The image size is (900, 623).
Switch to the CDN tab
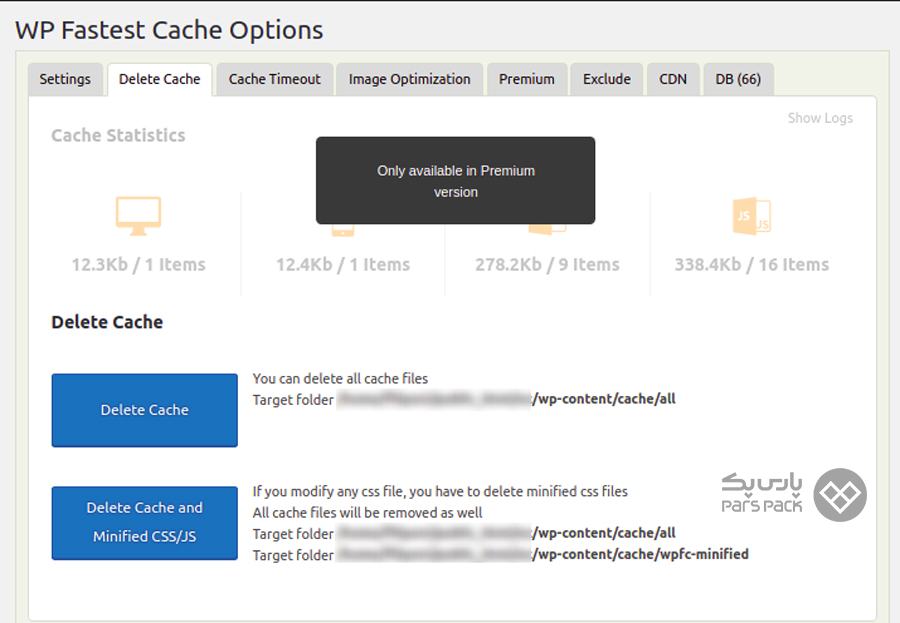[x=673, y=79]
